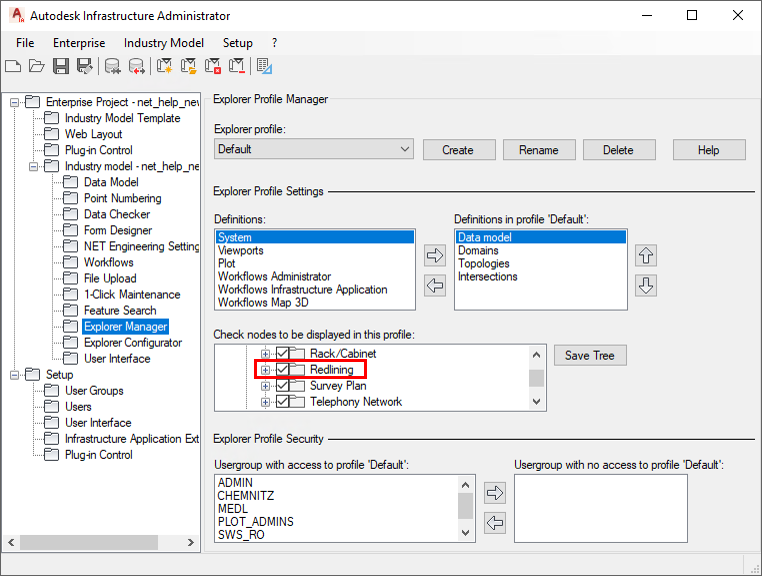The height and width of the screenshot is (576, 762).
Task: Click the New file toolbar icon
Action: tap(13, 66)
